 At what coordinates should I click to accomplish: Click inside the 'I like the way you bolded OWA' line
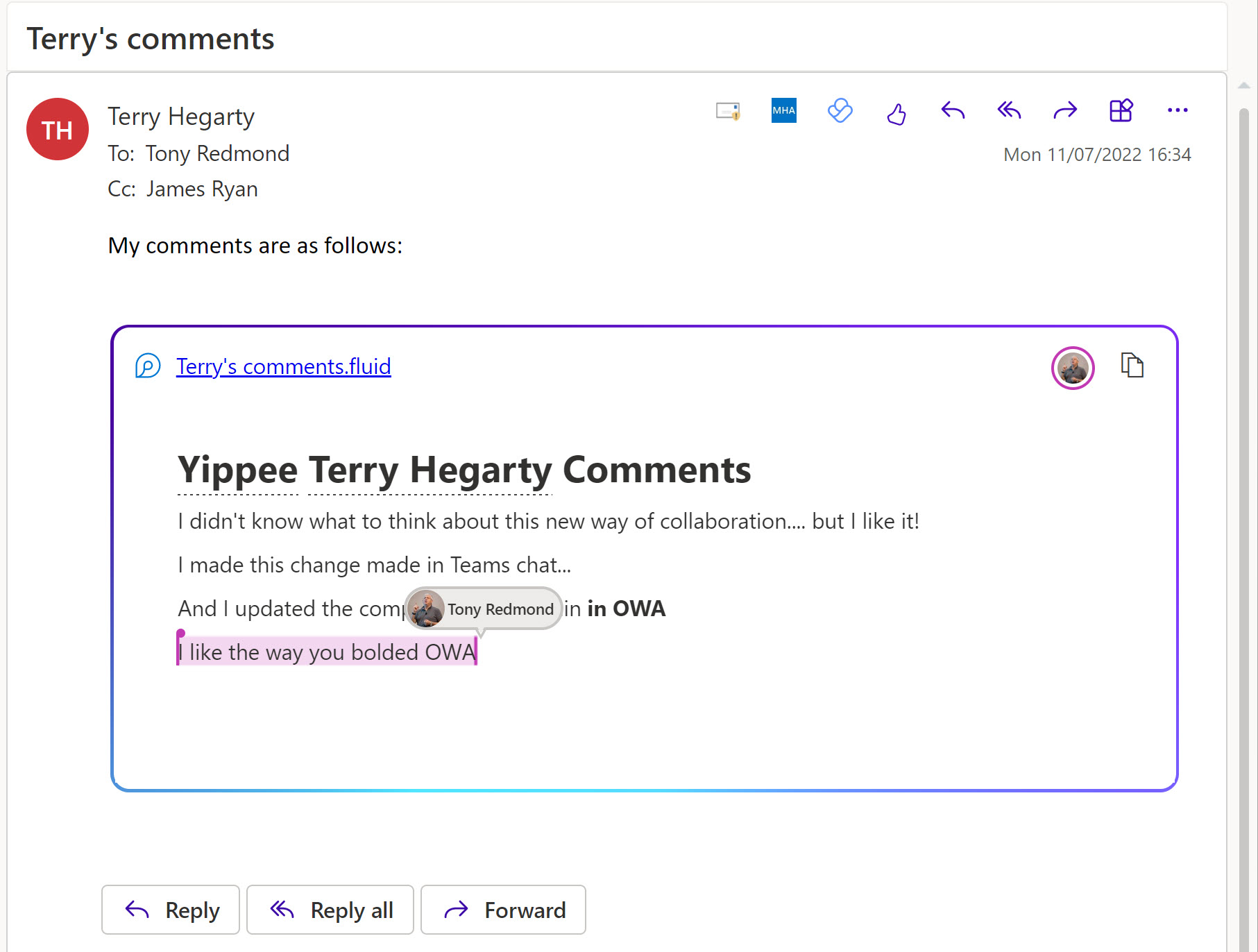326,652
